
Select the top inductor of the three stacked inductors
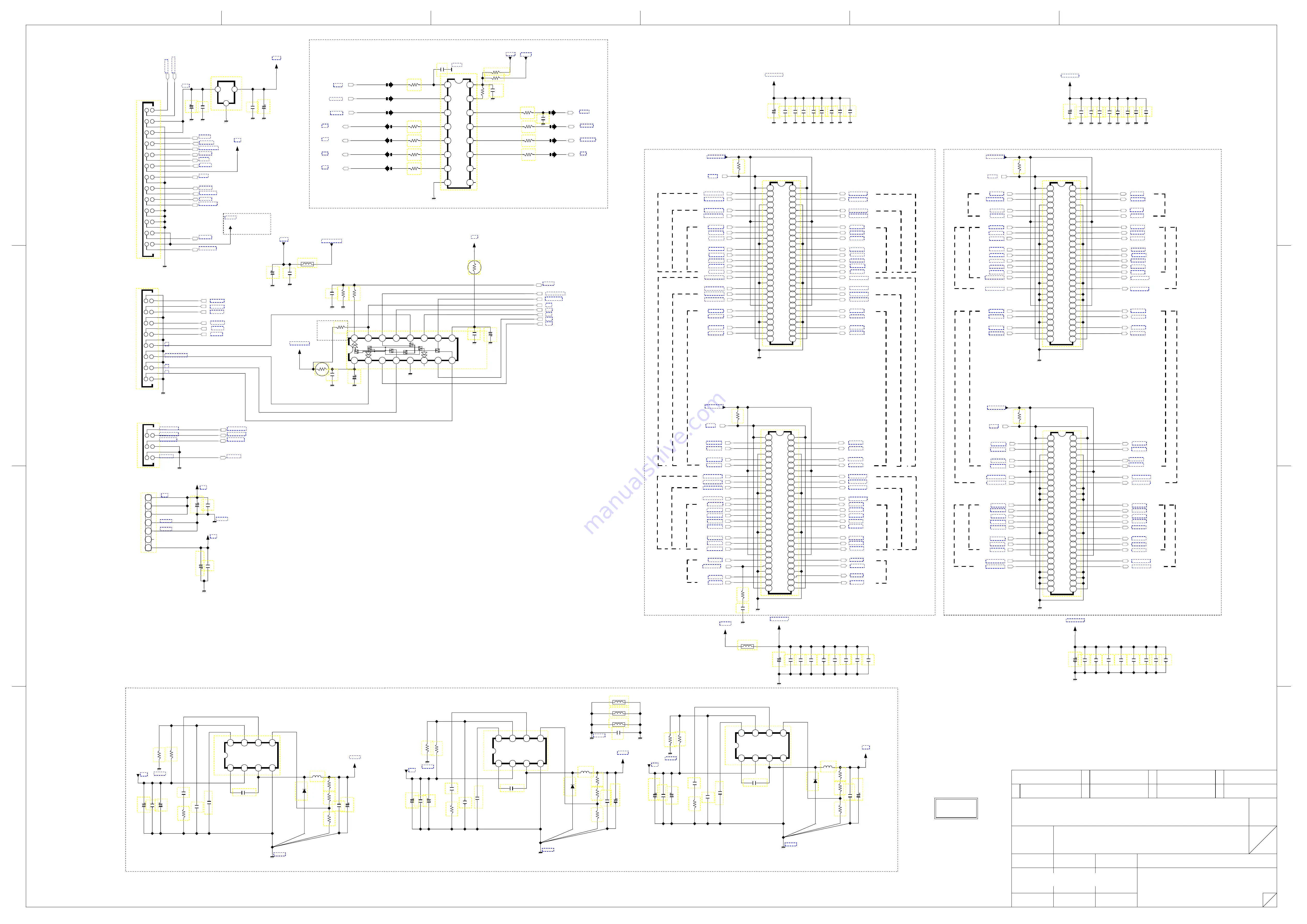click(x=619, y=701)
